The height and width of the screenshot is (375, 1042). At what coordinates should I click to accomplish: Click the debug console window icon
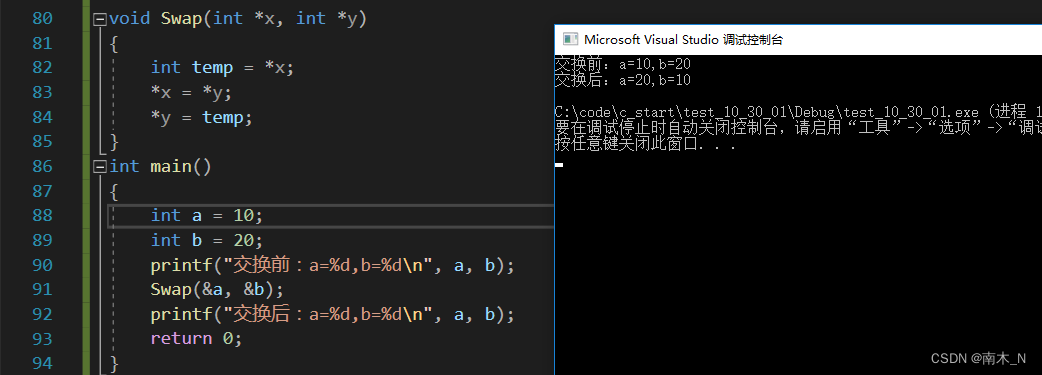[570, 39]
